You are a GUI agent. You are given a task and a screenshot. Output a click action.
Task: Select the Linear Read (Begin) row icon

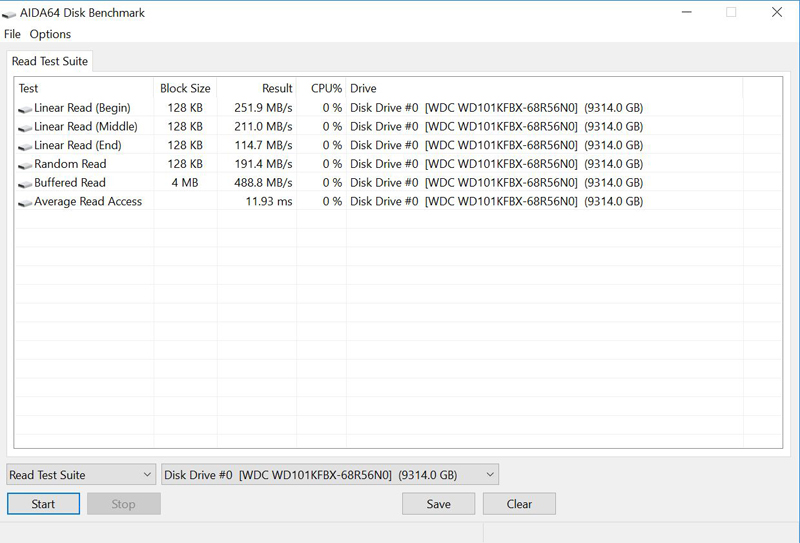pyautogui.click(x=25, y=109)
